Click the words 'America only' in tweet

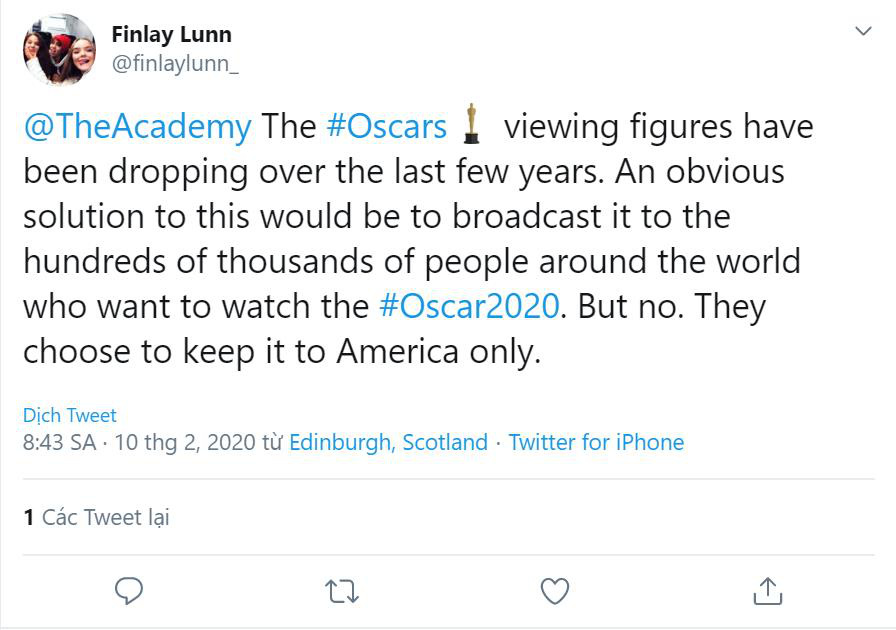(439, 351)
